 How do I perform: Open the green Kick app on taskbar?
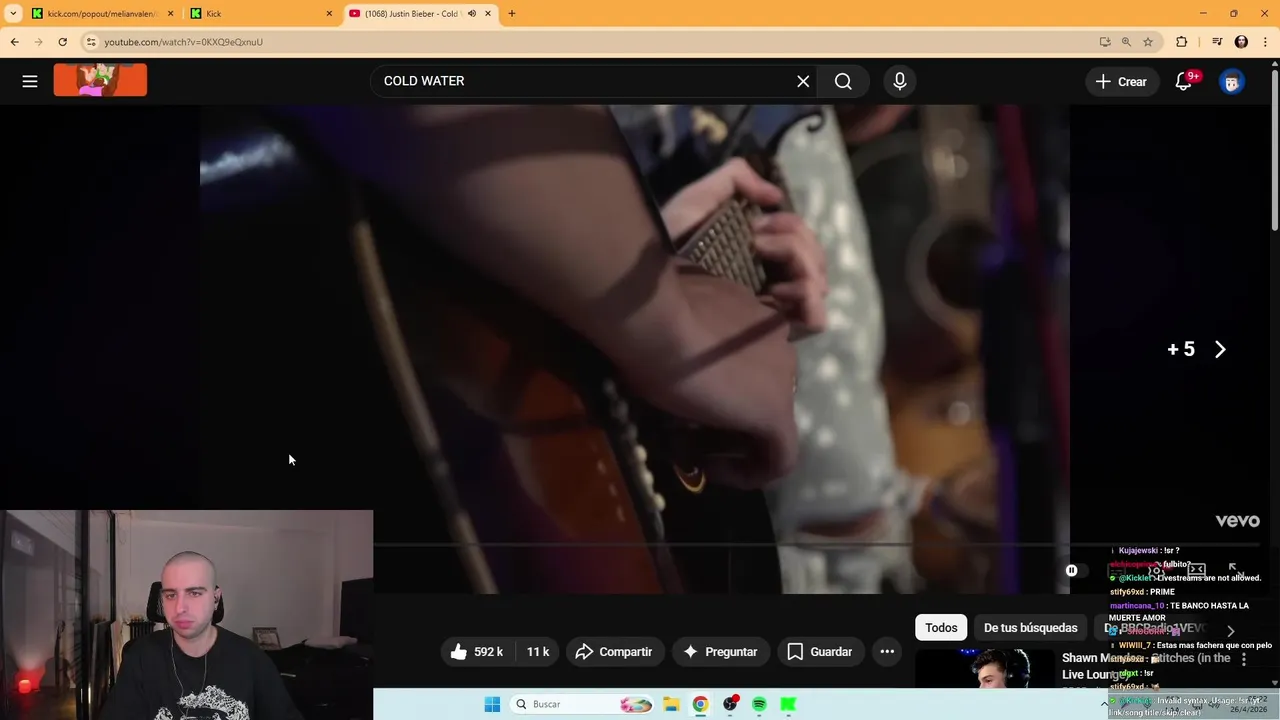pos(788,704)
